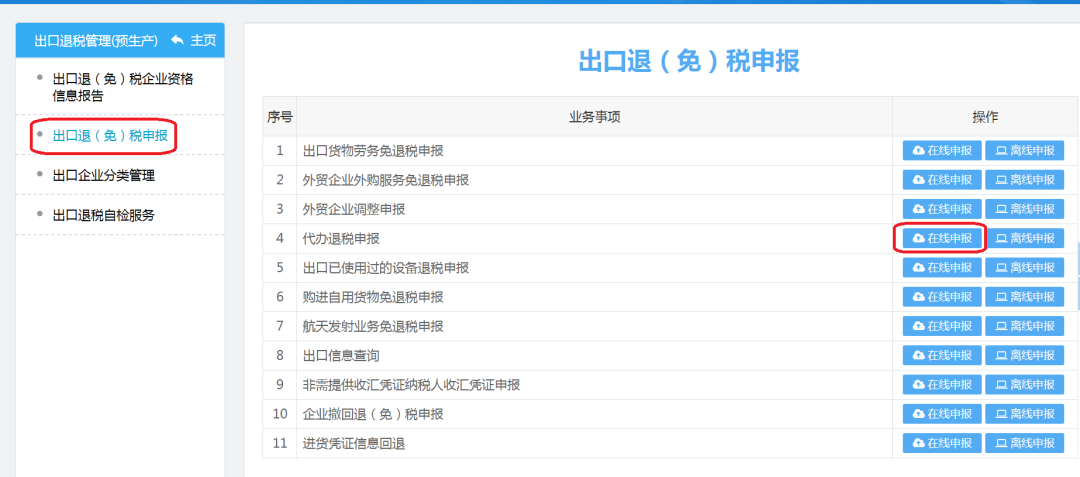Click 离线申报 for 航天发射业务免退税申报
Image resolution: width=1080 pixels, height=477 pixels.
click(1024, 326)
